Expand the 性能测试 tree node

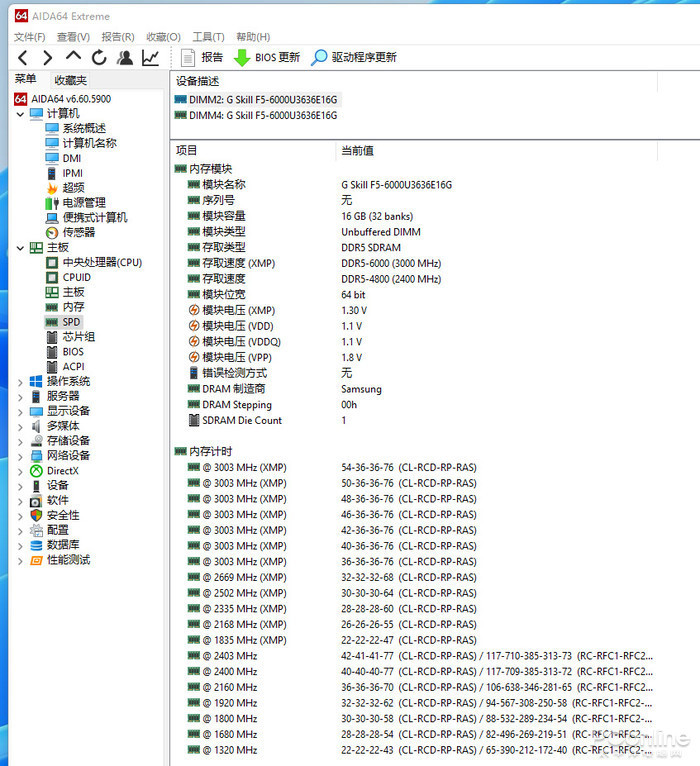coord(20,561)
